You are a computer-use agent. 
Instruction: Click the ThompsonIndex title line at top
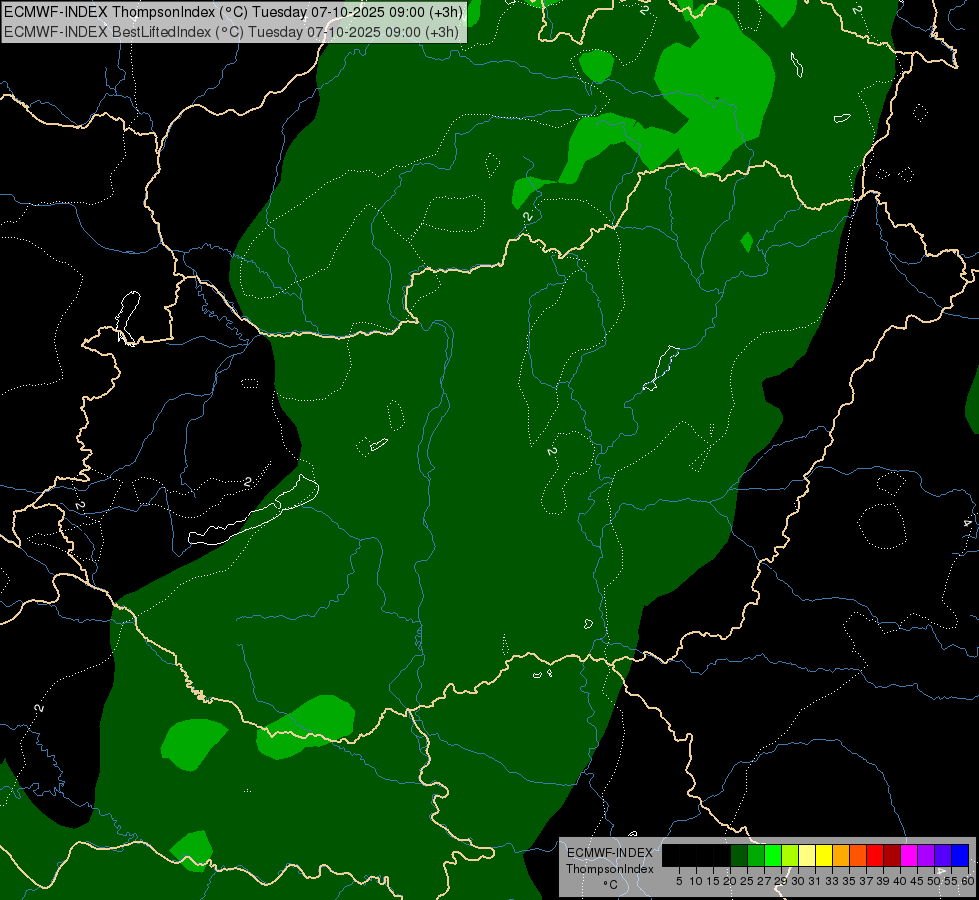click(234, 12)
